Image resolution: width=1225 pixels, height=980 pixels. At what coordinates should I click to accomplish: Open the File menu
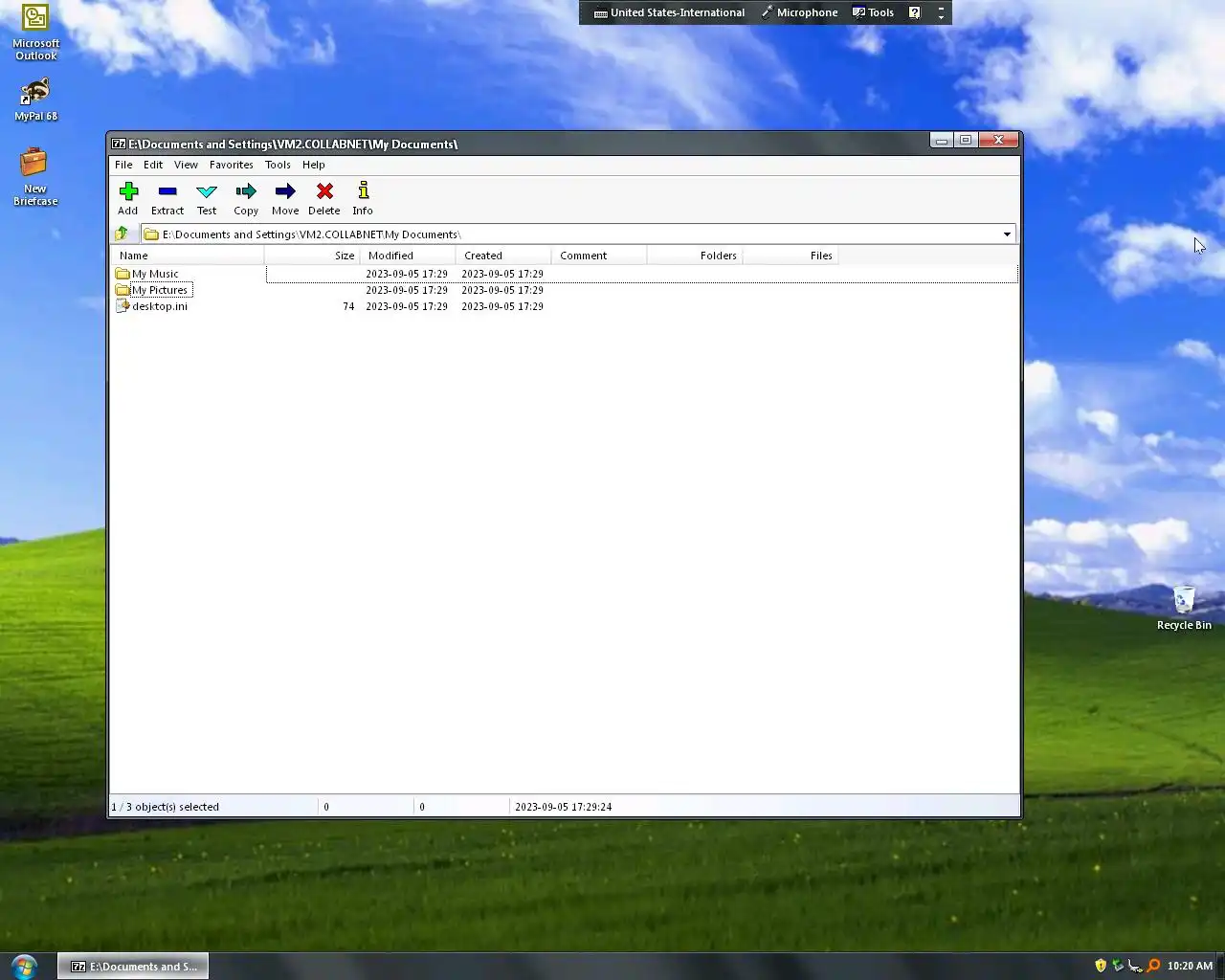point(123,165)
